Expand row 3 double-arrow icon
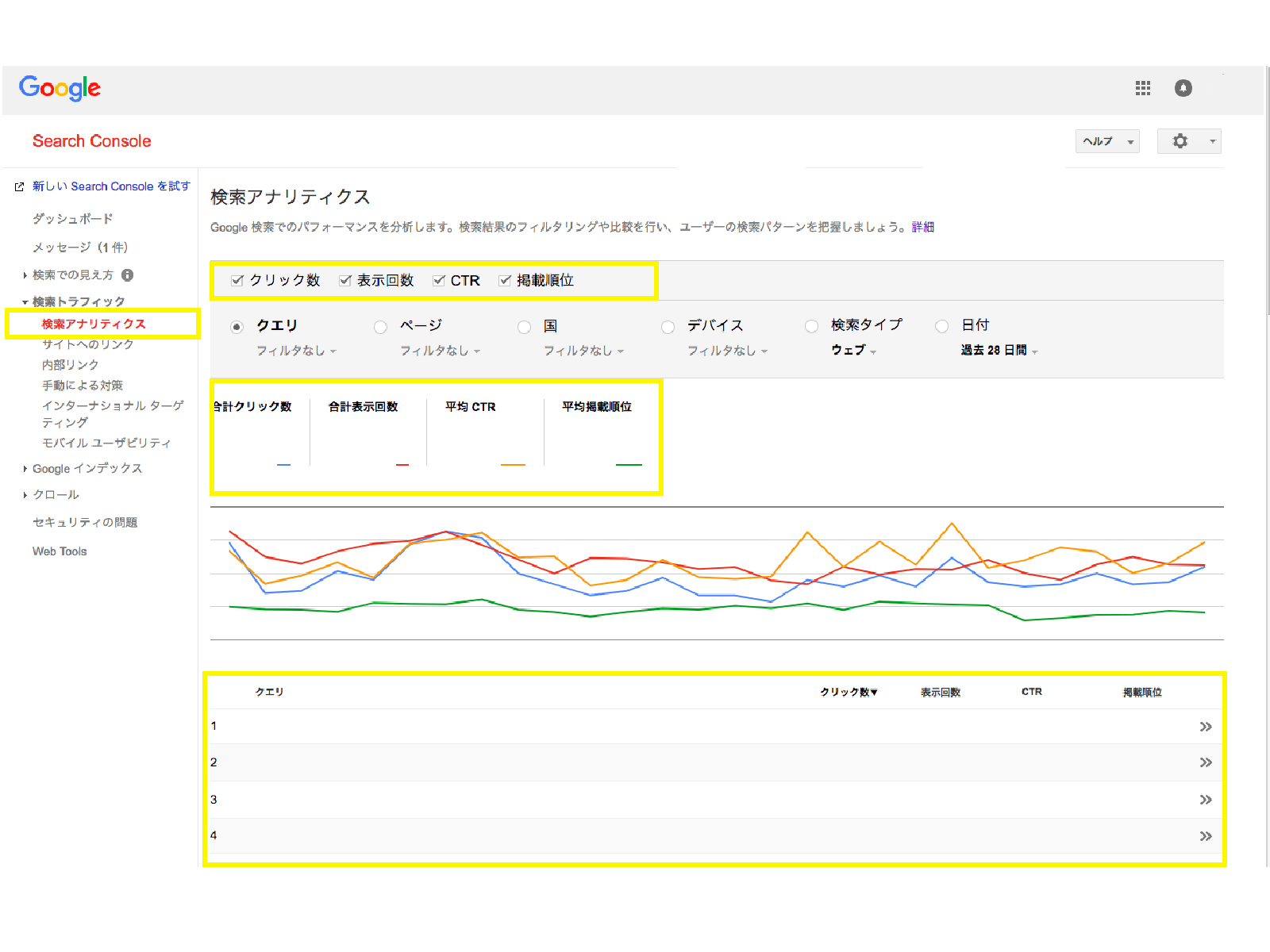Viewport: 1270px width, 952px height. (1206, 800)
